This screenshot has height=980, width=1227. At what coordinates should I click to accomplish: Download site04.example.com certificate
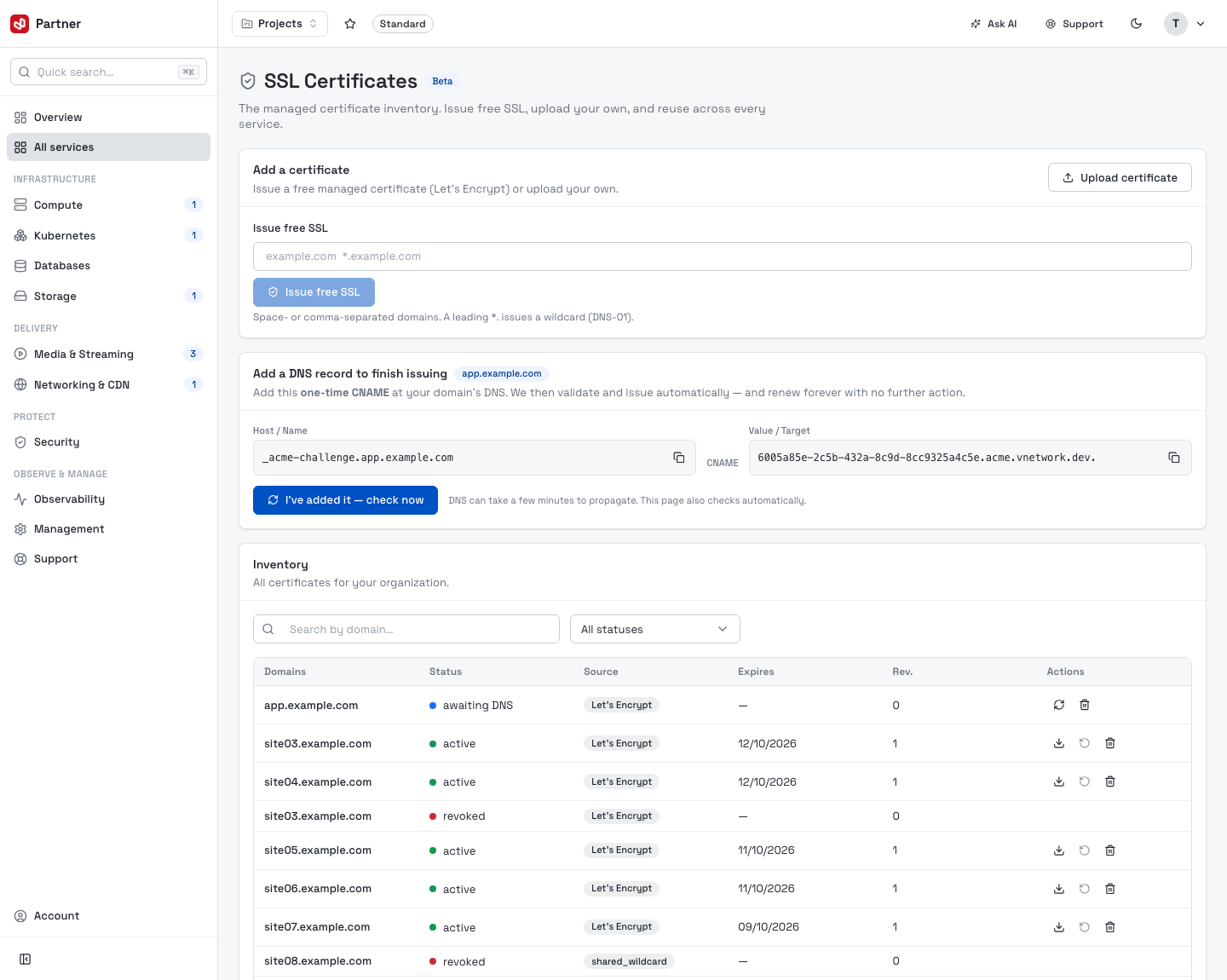[1059, 781]
